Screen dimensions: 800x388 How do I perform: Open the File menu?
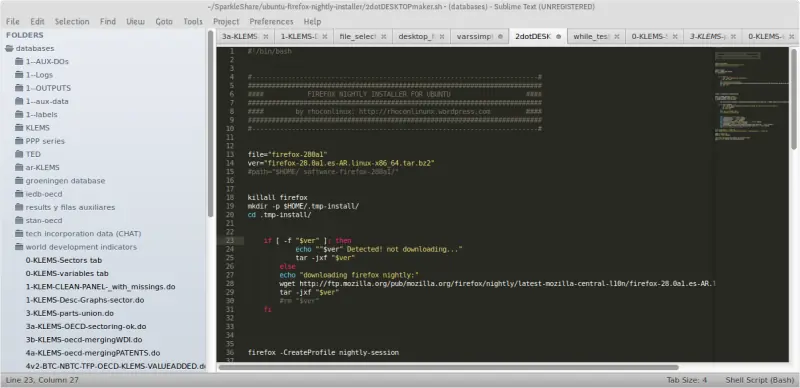pos(13,21)
